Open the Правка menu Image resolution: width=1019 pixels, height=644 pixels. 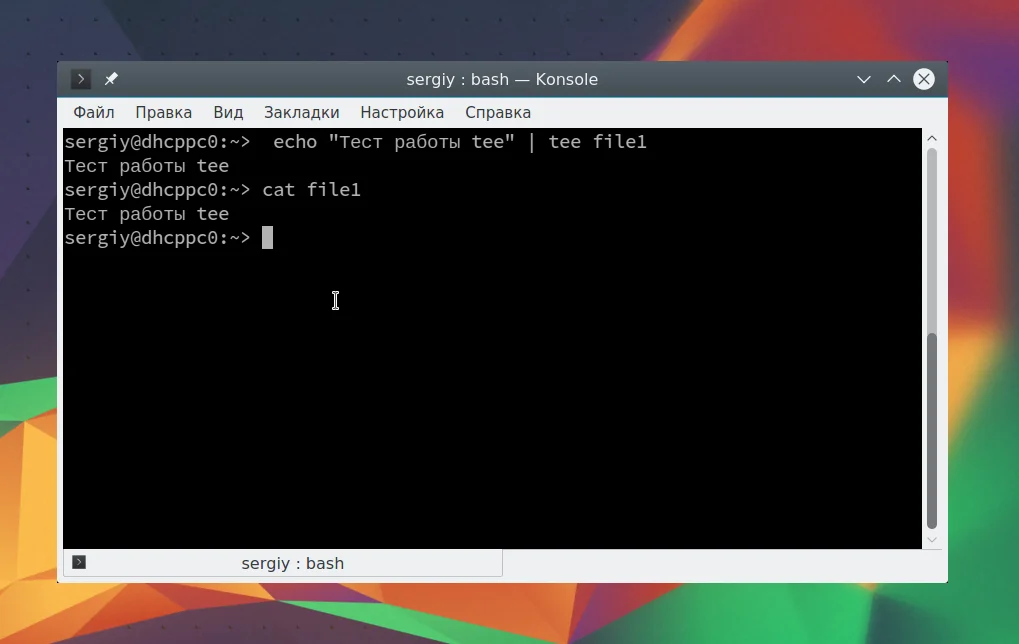click(x=164, y=112)
